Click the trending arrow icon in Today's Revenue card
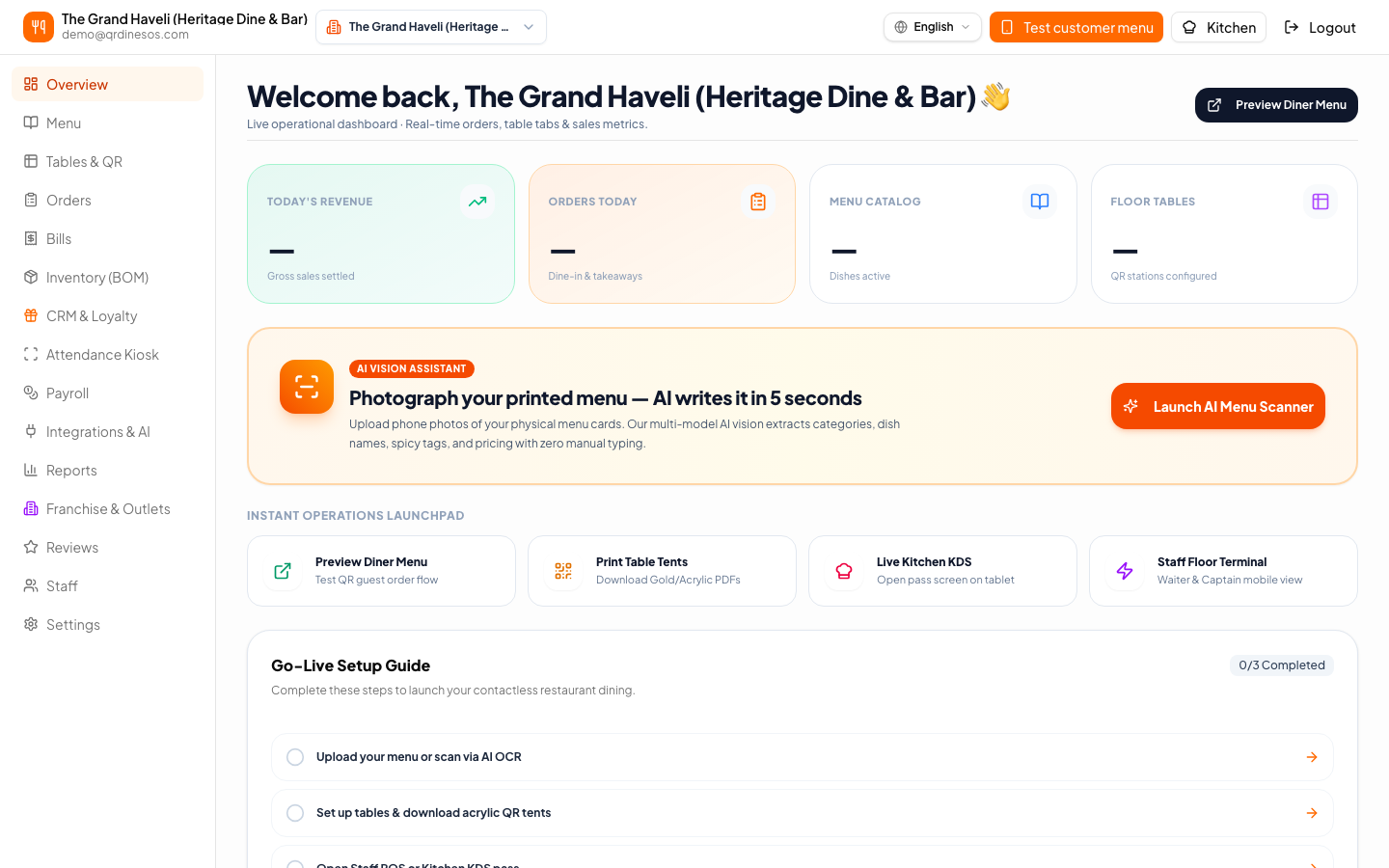Screen dimensions: 1389x868 point(477,202)
